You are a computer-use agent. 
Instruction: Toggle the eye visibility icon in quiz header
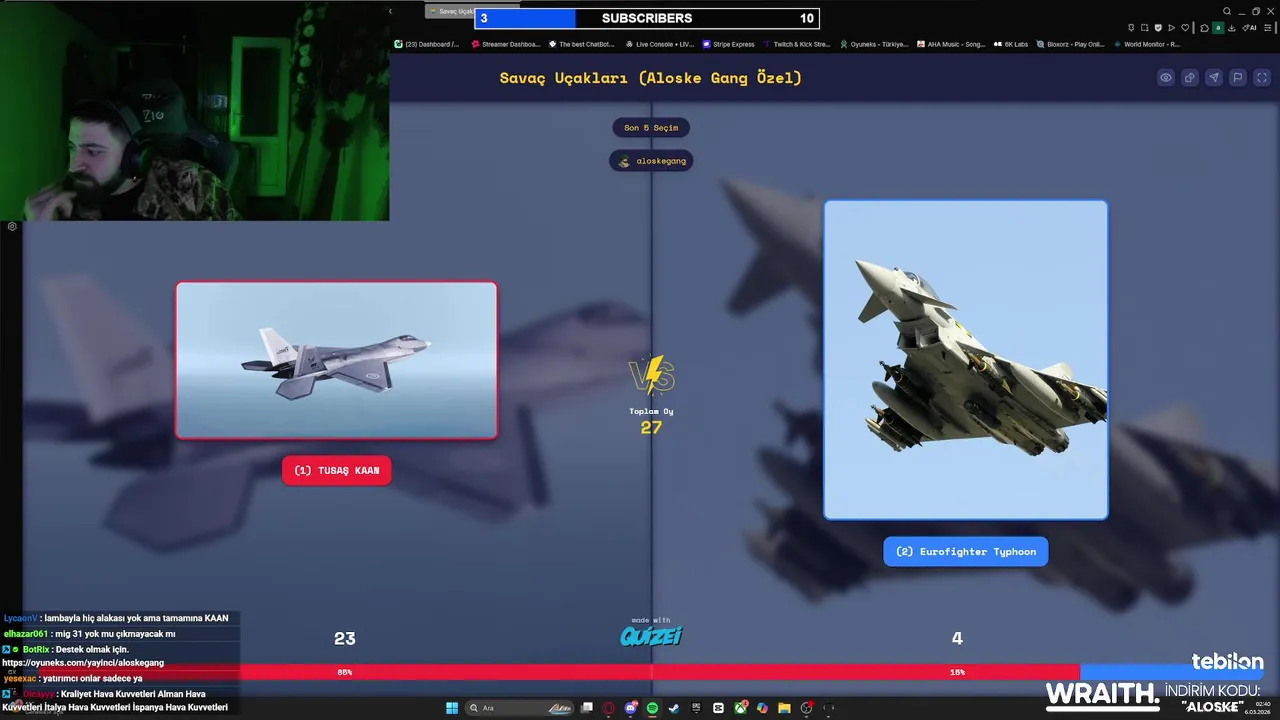tap(1166, 78)
